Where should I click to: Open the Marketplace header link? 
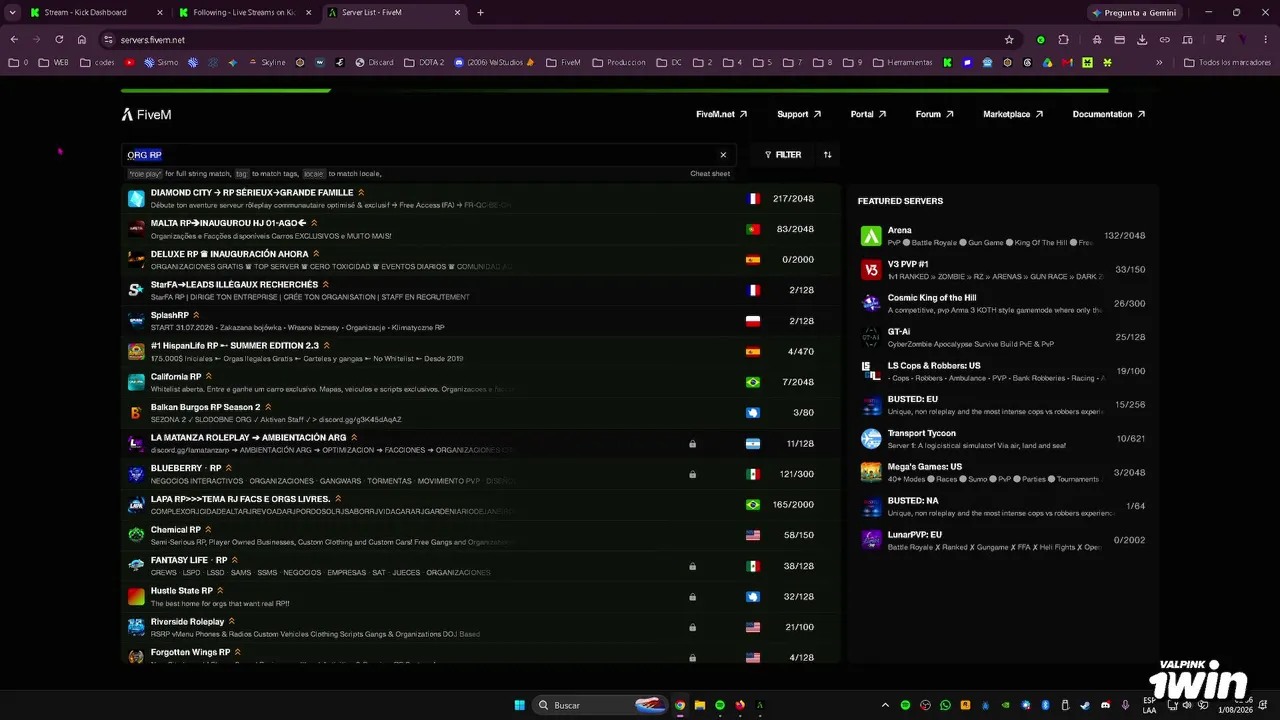(x=1013, y=115)
